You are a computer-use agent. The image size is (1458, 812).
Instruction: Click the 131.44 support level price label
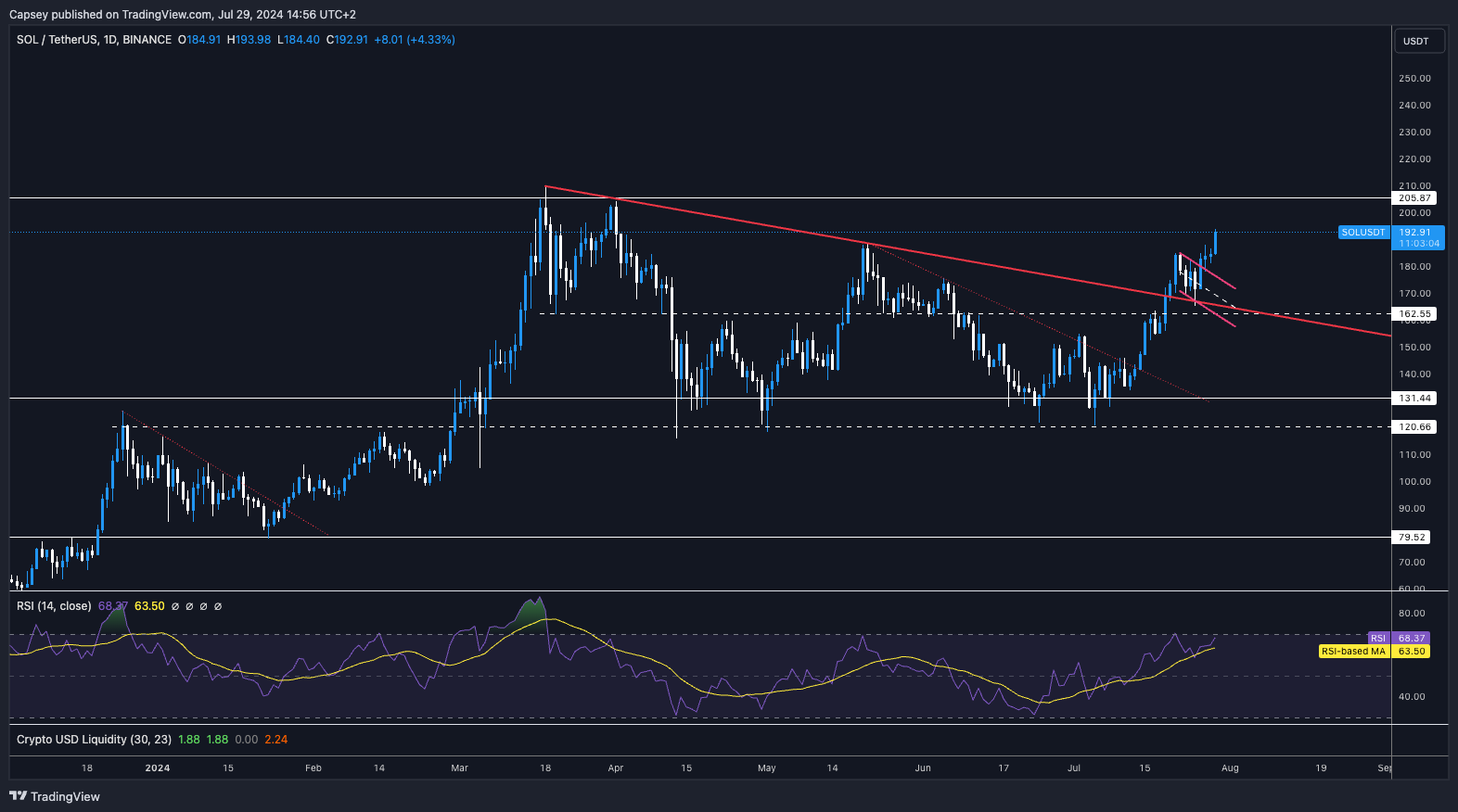click(x=1415, y=399)
